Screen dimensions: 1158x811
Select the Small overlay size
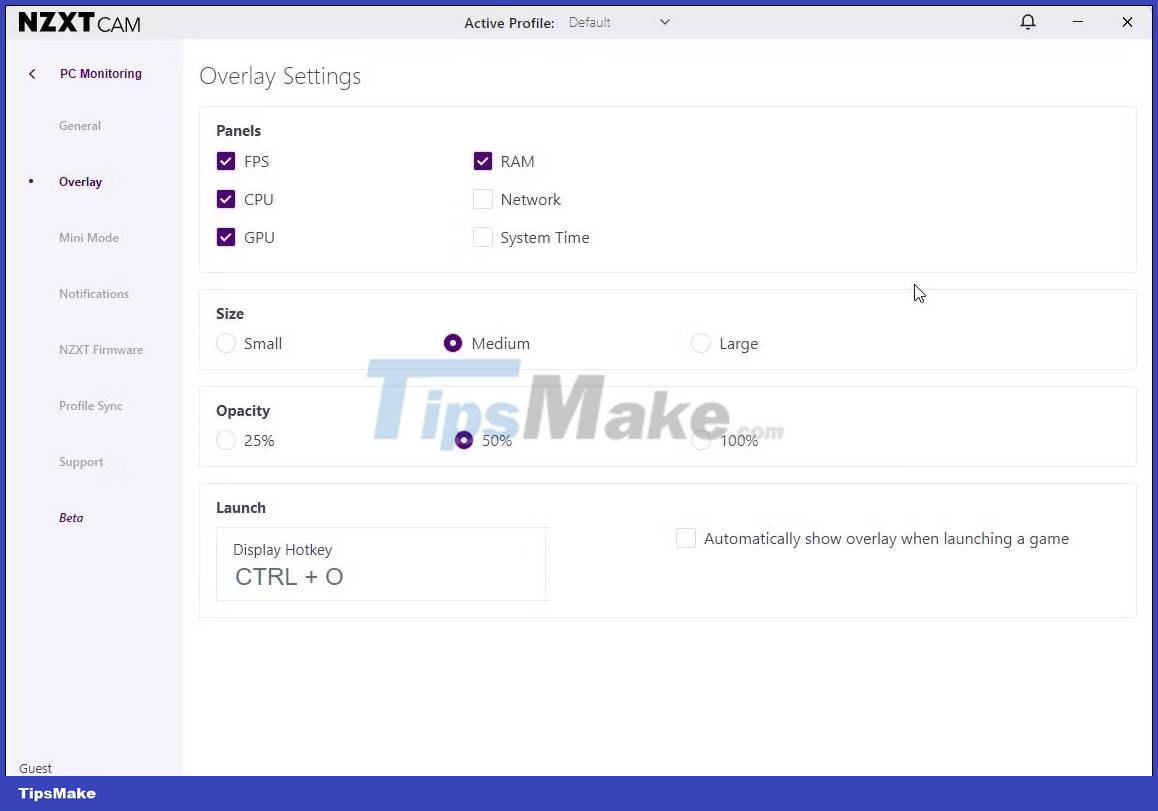coord(226,343)
